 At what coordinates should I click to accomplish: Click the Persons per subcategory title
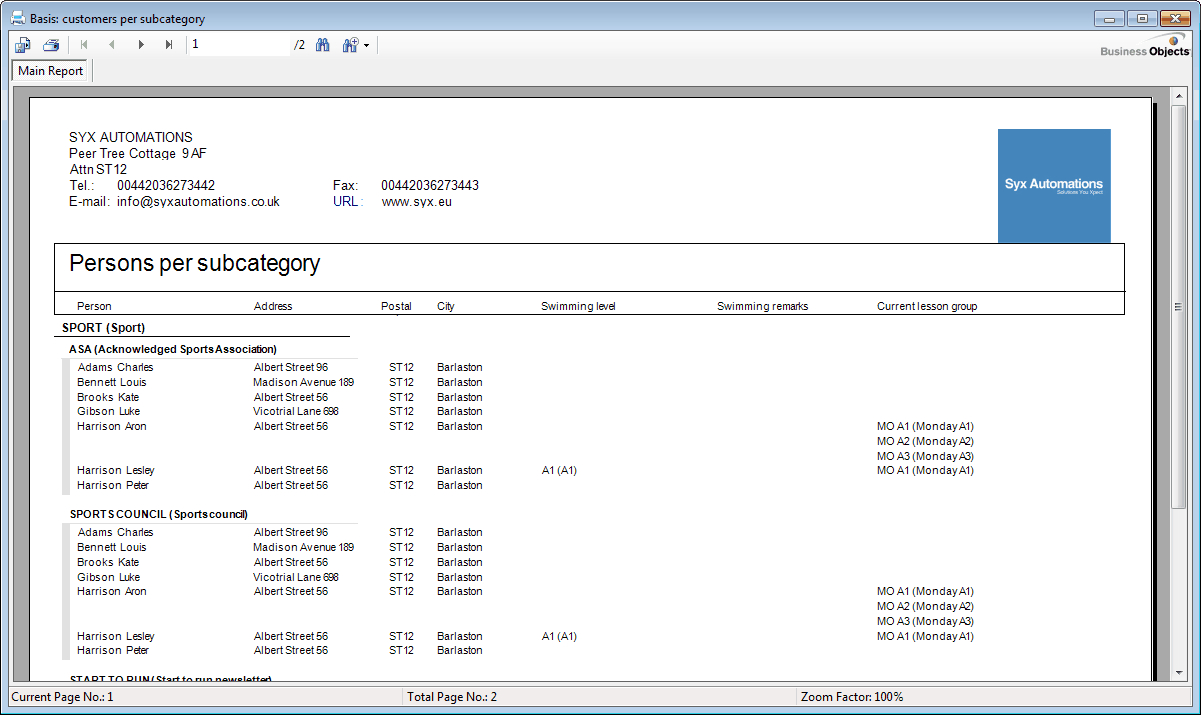point(194,264)
